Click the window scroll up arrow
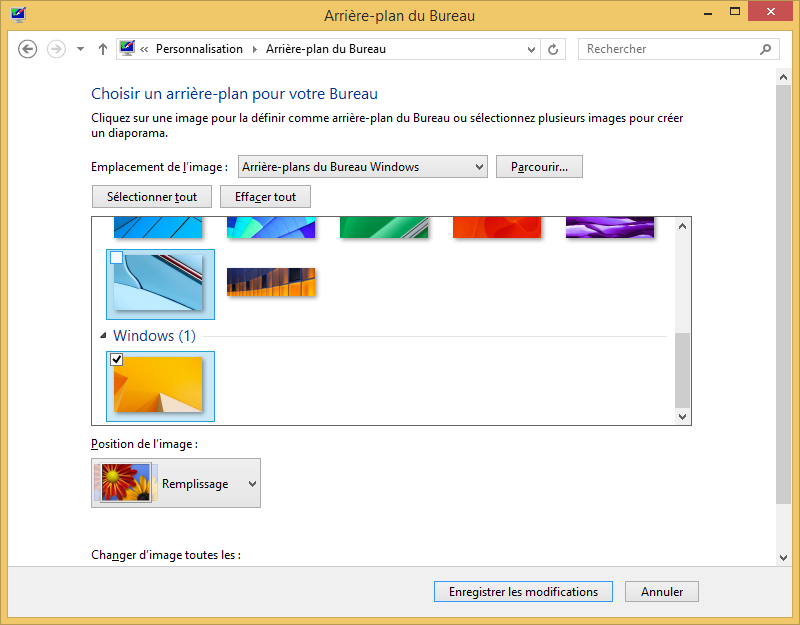800x625 pixels. [x=784, y=77]
